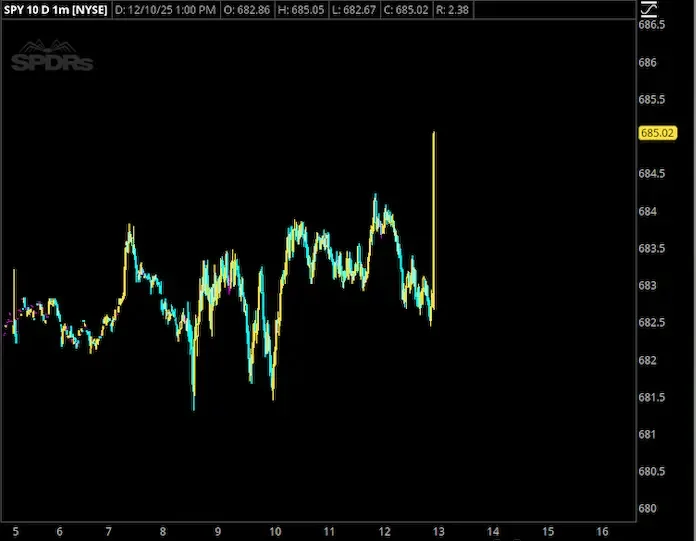This screenshot has width=696, height=541.
Task: Click the 684 price axis label
Action: coord(647,211)
